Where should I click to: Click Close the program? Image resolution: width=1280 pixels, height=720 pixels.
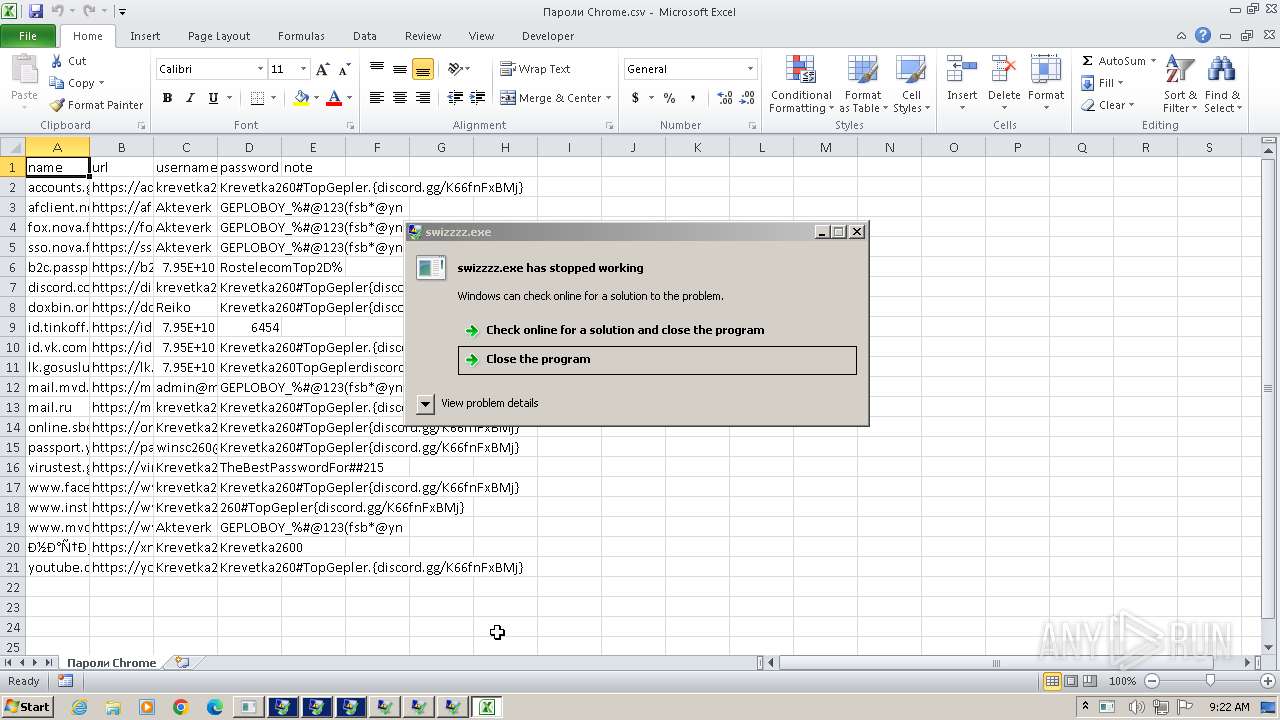point(657,360)
